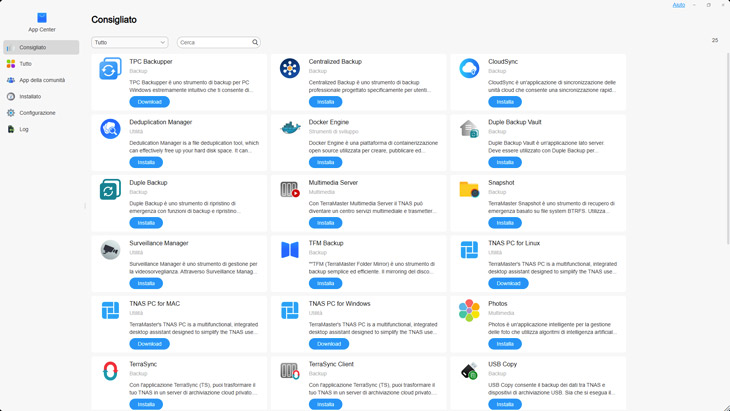Open the Snapshot folder icon
730x411 pixels.
click(469, 189)
